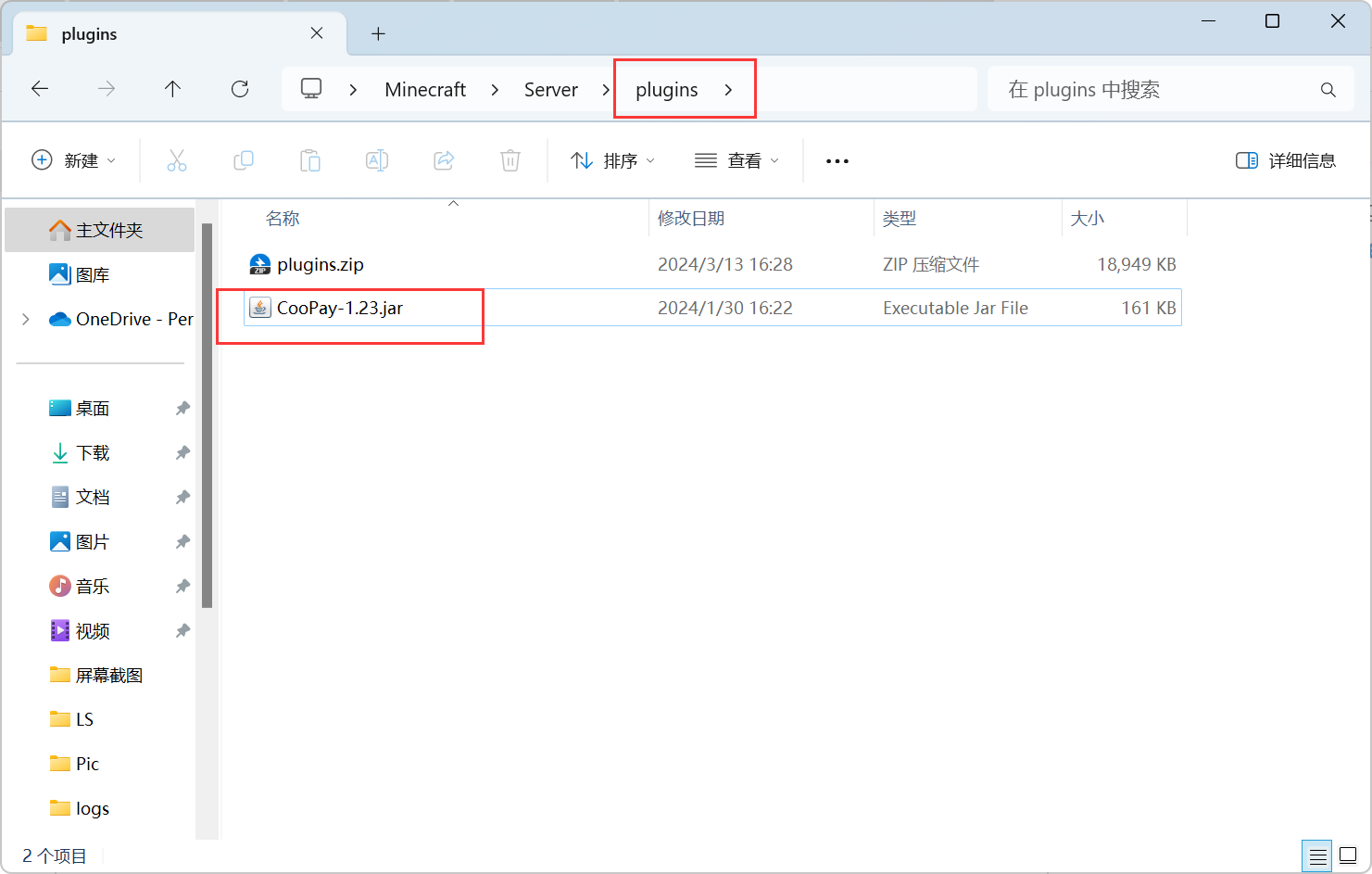Go back with the left arrow button
1372x874 pixels.
tap(40, 89)
